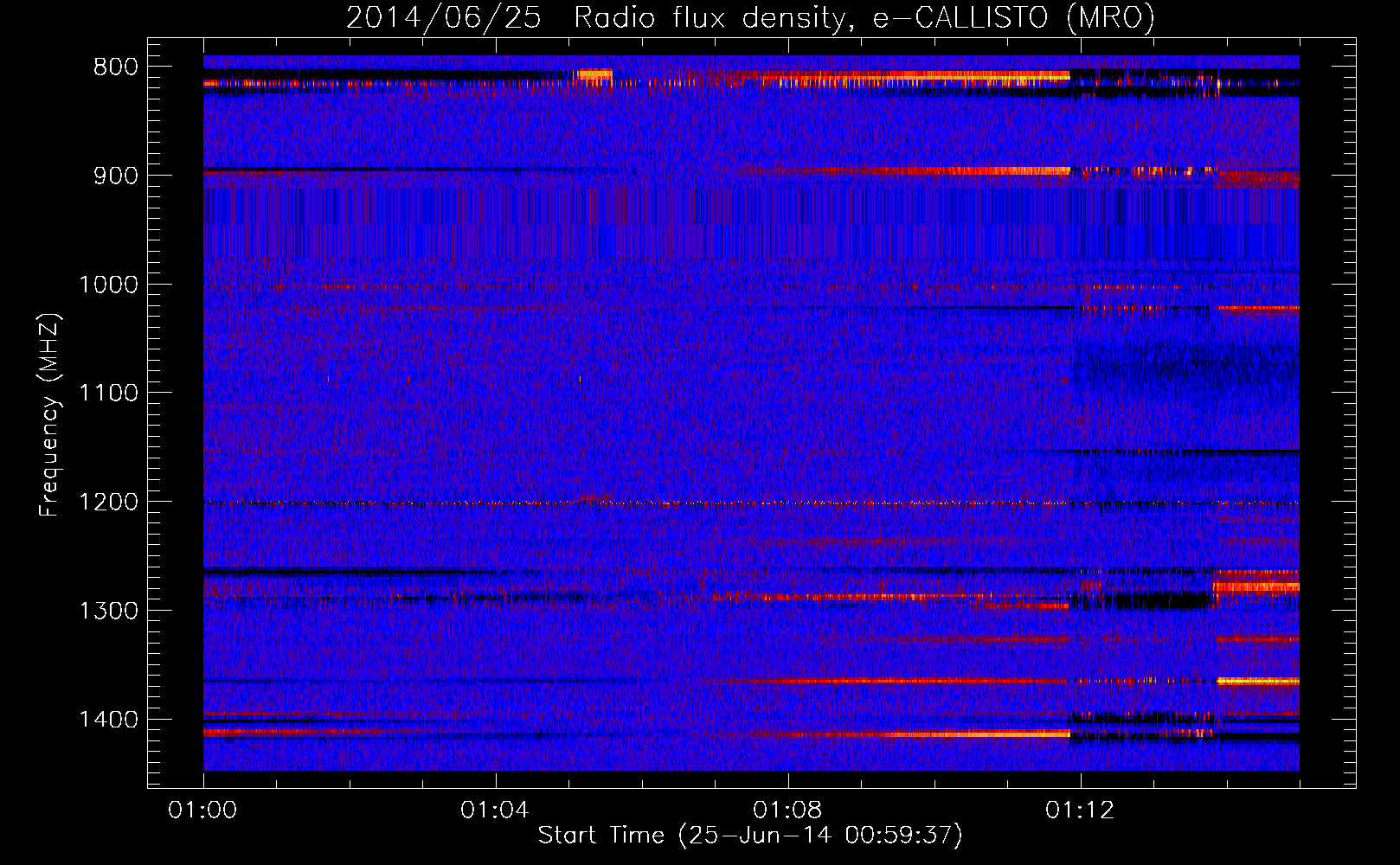Click the 01:08 time tick label
The height and width of the screenshot is (865, 1400).
[x=787, y=811]
